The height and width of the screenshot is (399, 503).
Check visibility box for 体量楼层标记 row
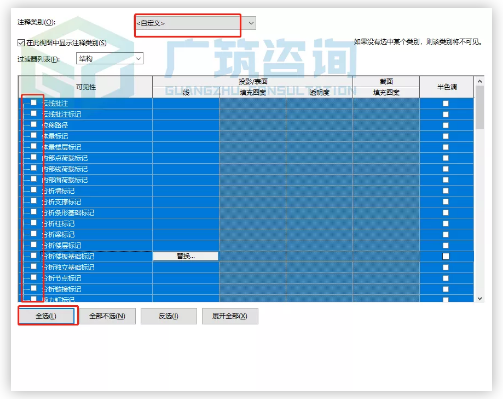(33, 146)
